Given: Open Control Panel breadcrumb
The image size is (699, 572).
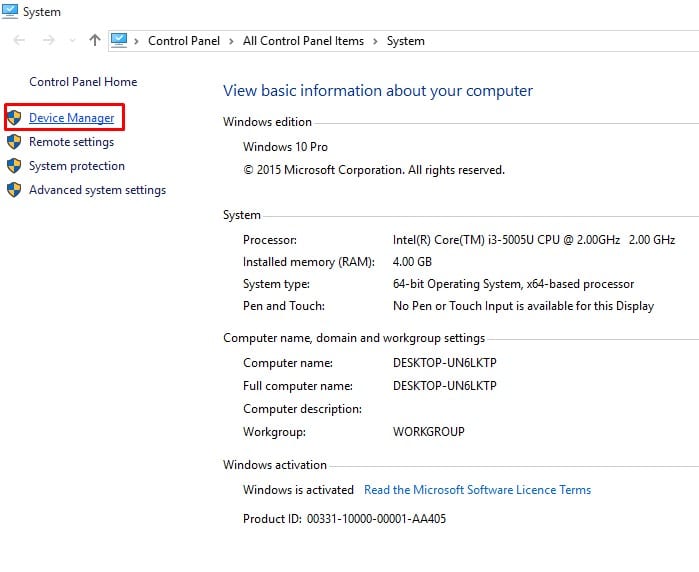Looking at the screenshot, I should 184,41.
